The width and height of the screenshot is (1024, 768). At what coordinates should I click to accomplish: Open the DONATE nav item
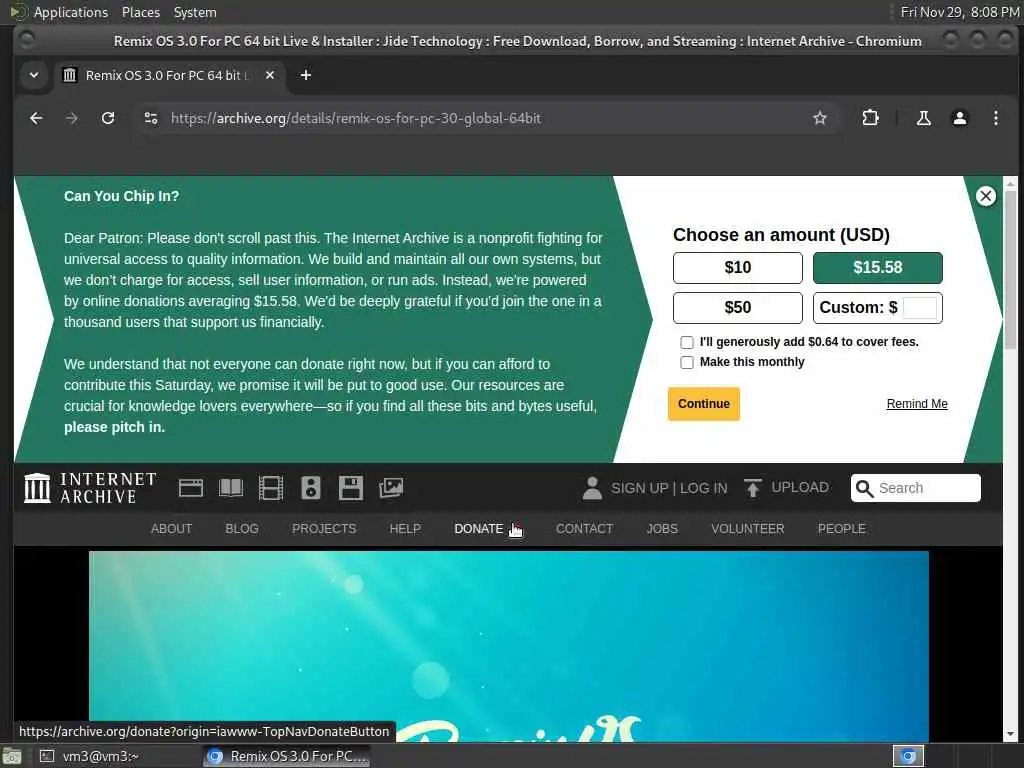tap(479, 529)
